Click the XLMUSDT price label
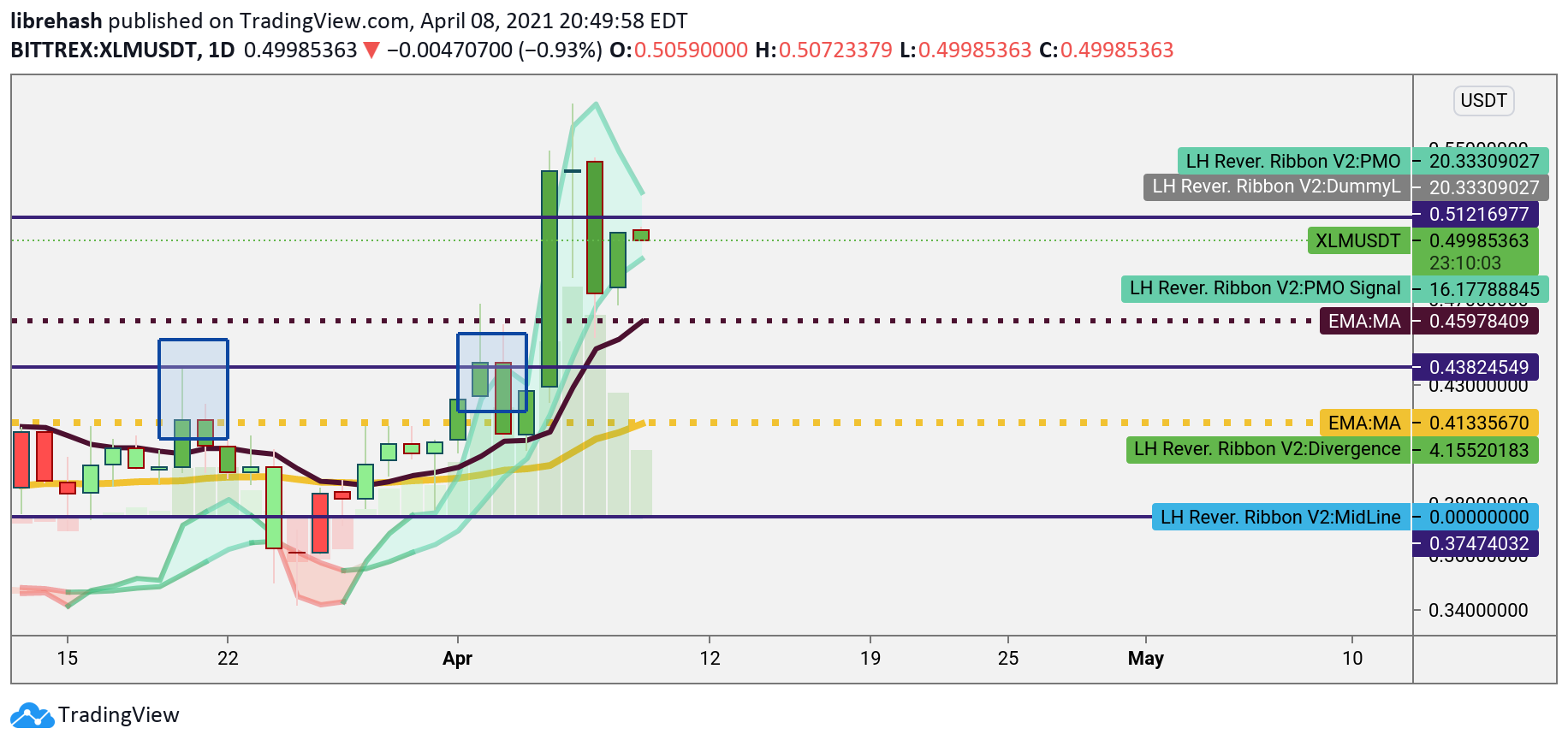Screen dimensions: 1568x746 (x=1358, y=240)
